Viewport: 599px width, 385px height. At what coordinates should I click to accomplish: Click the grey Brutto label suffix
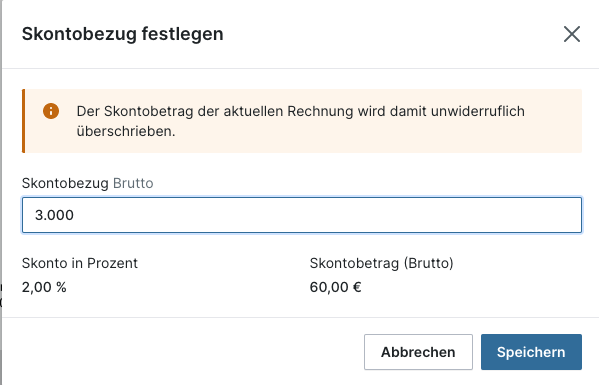133,183
